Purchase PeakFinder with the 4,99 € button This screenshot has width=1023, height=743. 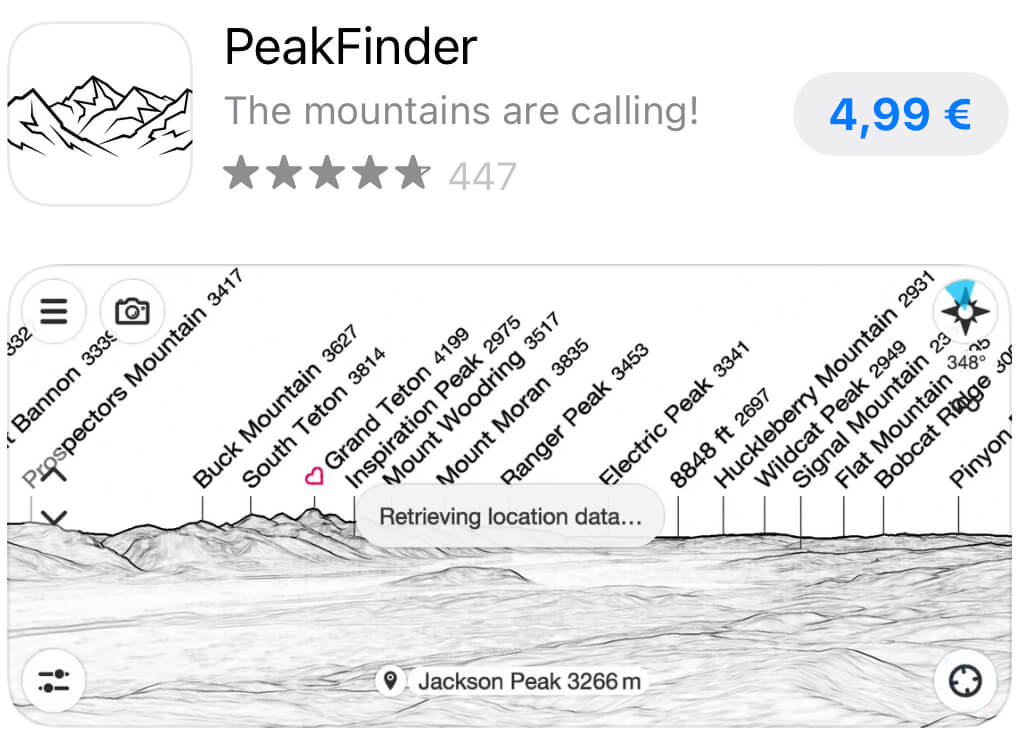pyautogui.click(x=899, y=113)
